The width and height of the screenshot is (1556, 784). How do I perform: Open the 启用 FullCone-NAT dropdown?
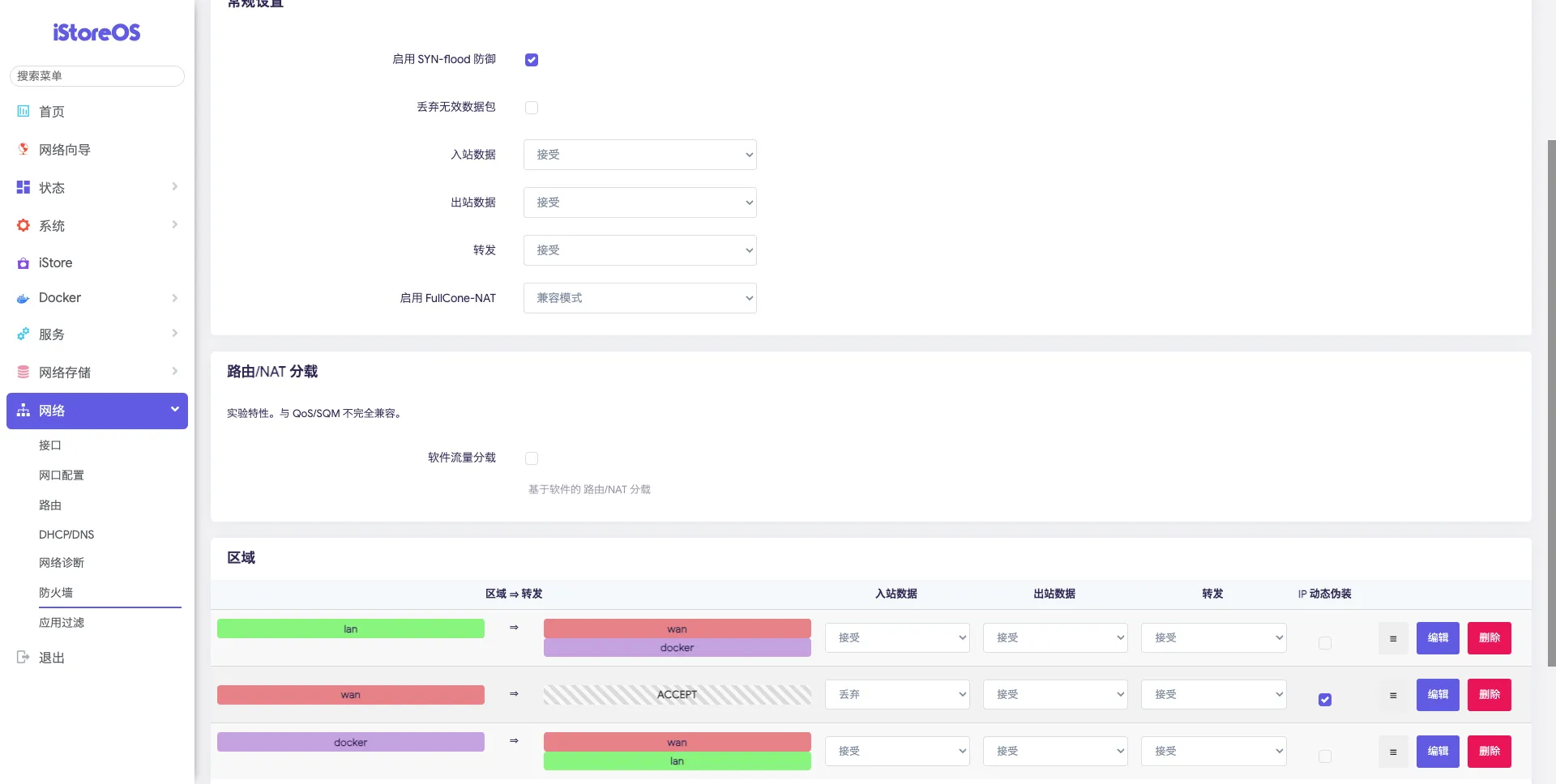pyautogui.click(x=639, y=298)
